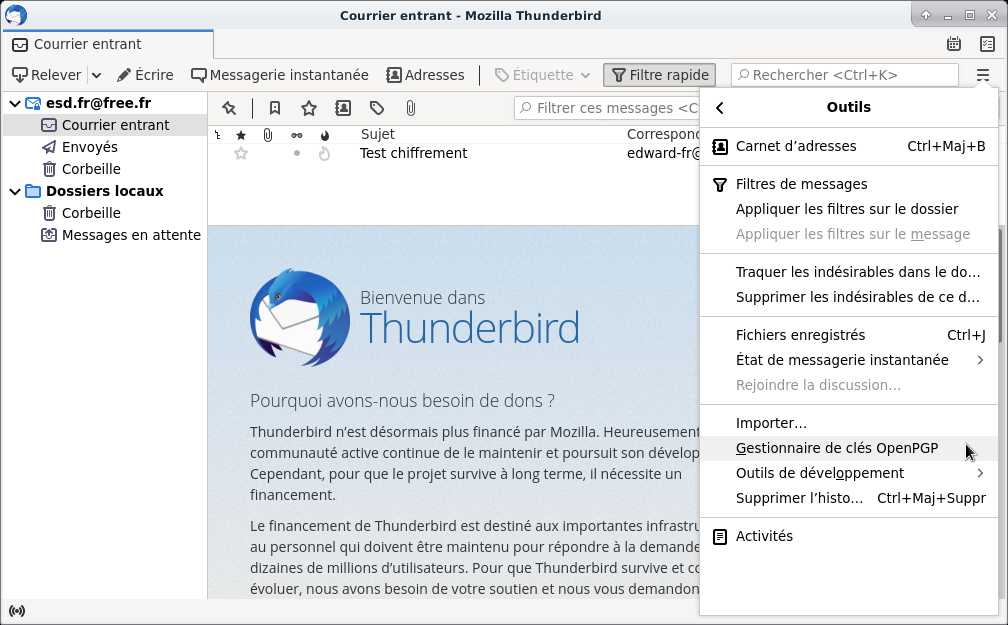Collapse the esd.fr@free.fr account tree

coord(15,103)
